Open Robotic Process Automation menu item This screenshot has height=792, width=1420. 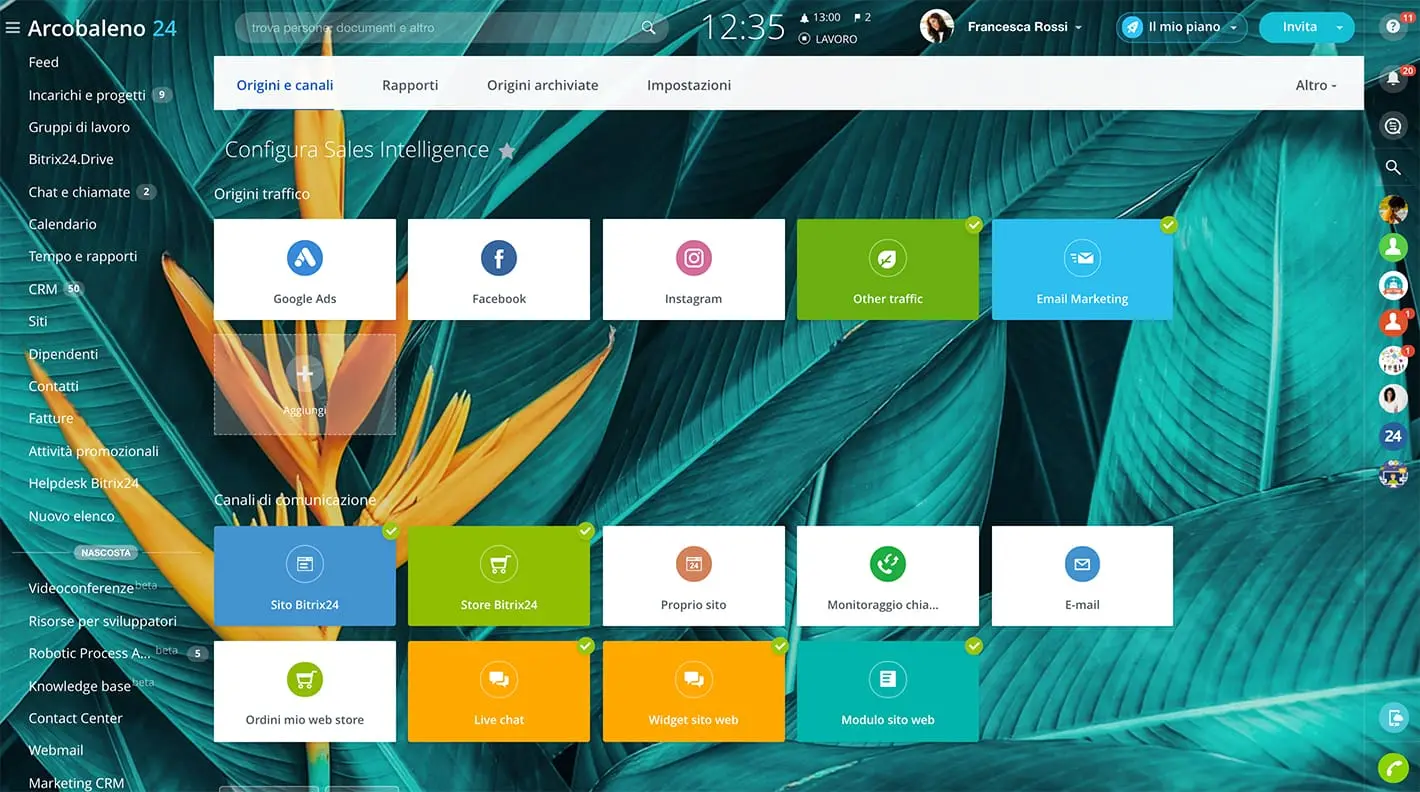92,653
